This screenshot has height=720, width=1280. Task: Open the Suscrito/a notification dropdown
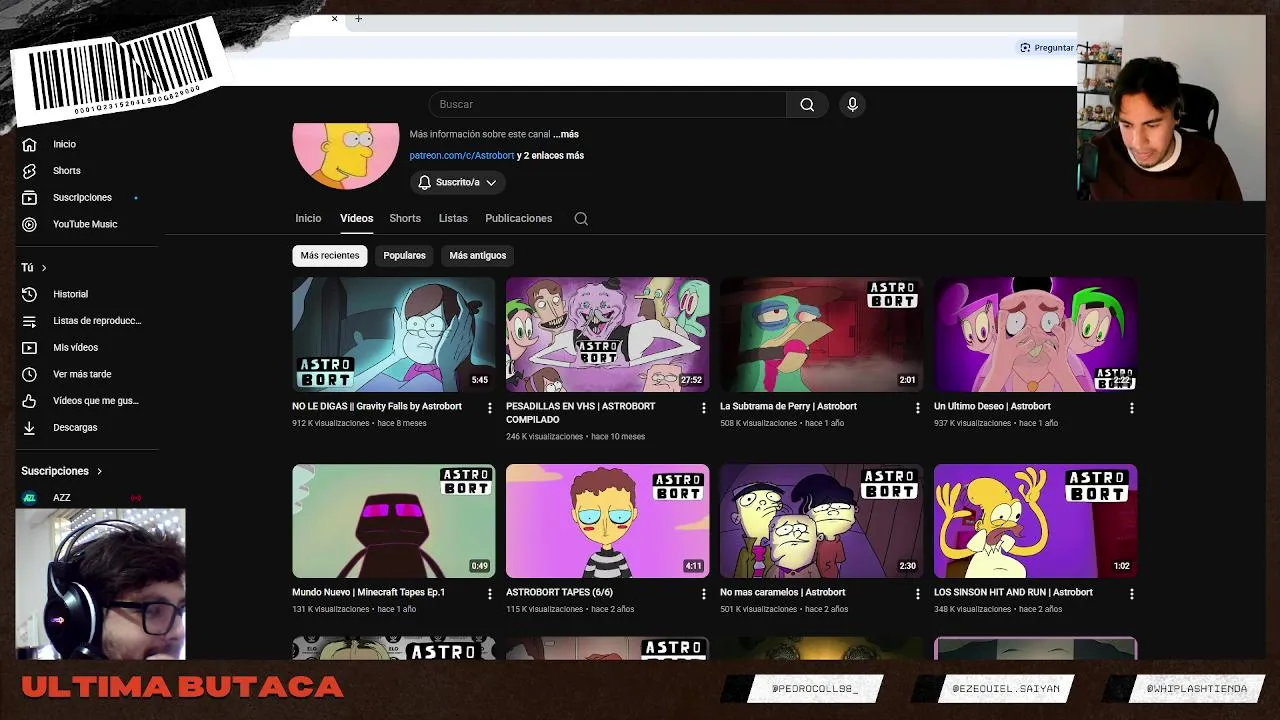pos(457,182)
